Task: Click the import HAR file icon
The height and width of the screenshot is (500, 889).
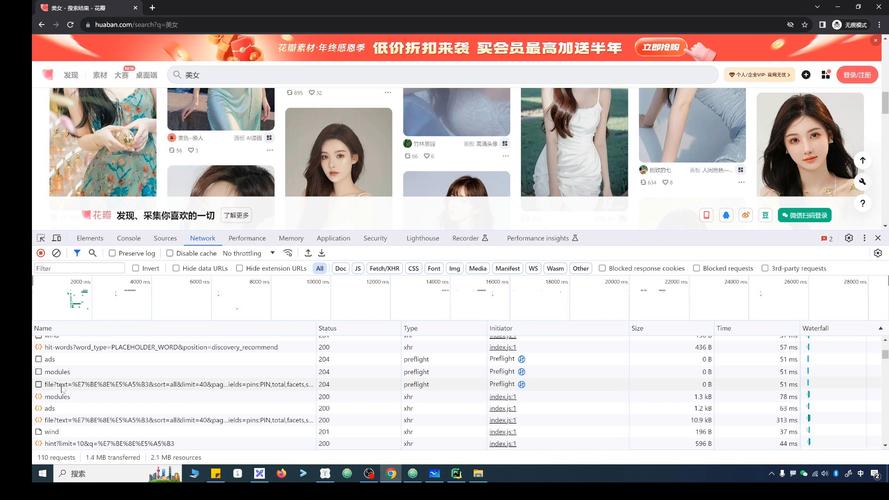Action: (x=308, y=253)
